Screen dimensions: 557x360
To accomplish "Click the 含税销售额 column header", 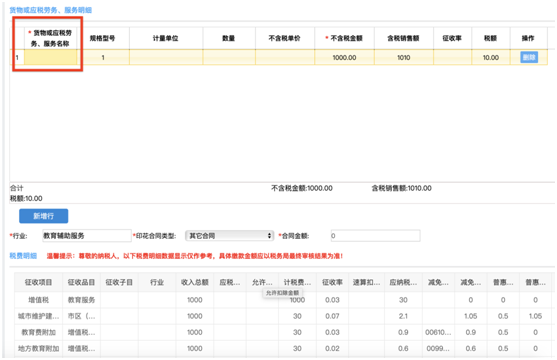I will [x=404, y=38].
